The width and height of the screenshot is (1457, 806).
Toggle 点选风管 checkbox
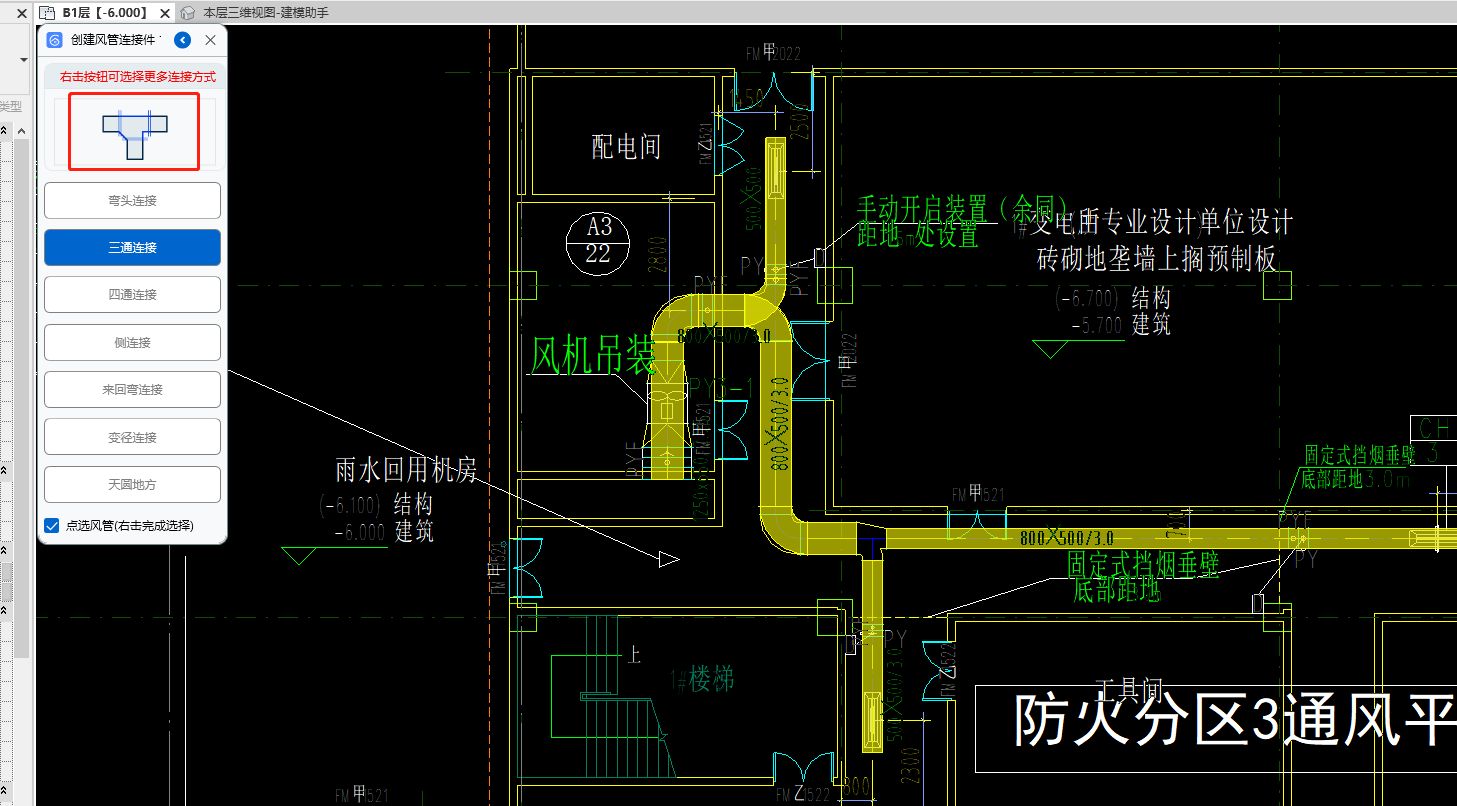[x=52, y=525]
